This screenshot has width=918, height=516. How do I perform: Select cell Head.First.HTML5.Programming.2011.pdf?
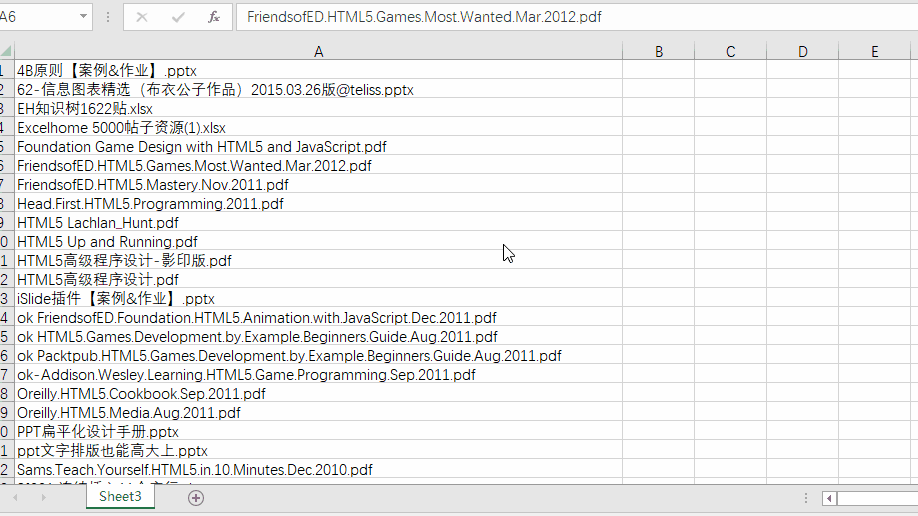pos(318,203)
